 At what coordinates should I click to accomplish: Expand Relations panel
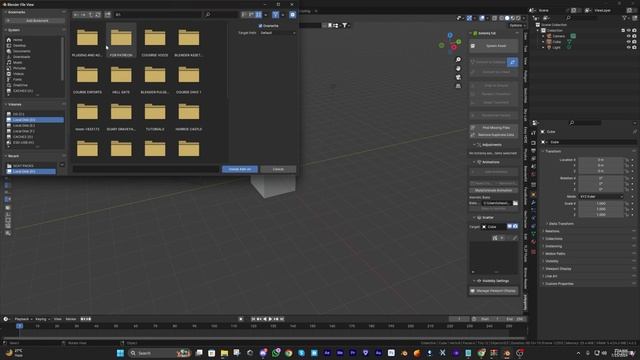[x=552, y=231]
